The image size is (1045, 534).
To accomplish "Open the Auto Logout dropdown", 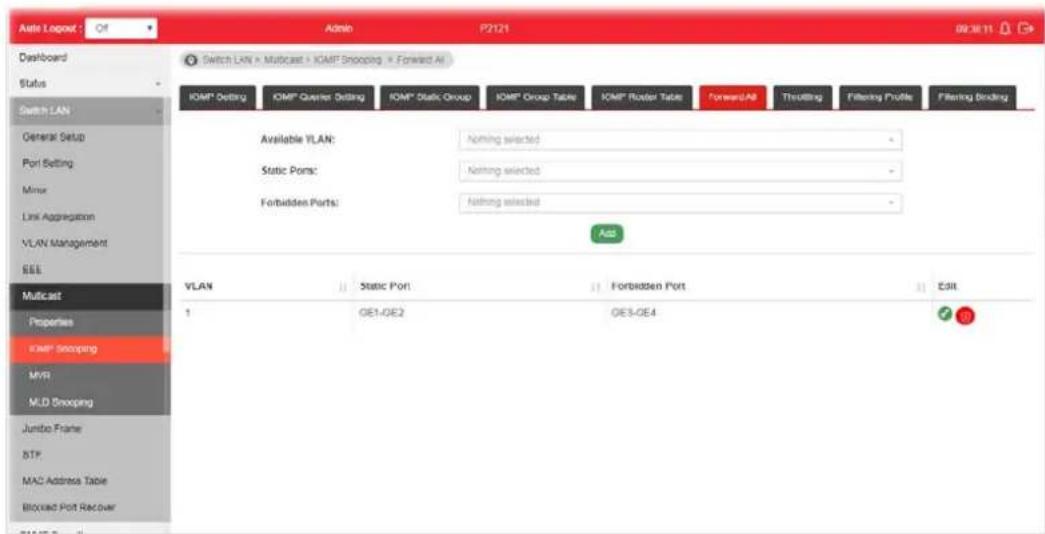I will 121,29.
